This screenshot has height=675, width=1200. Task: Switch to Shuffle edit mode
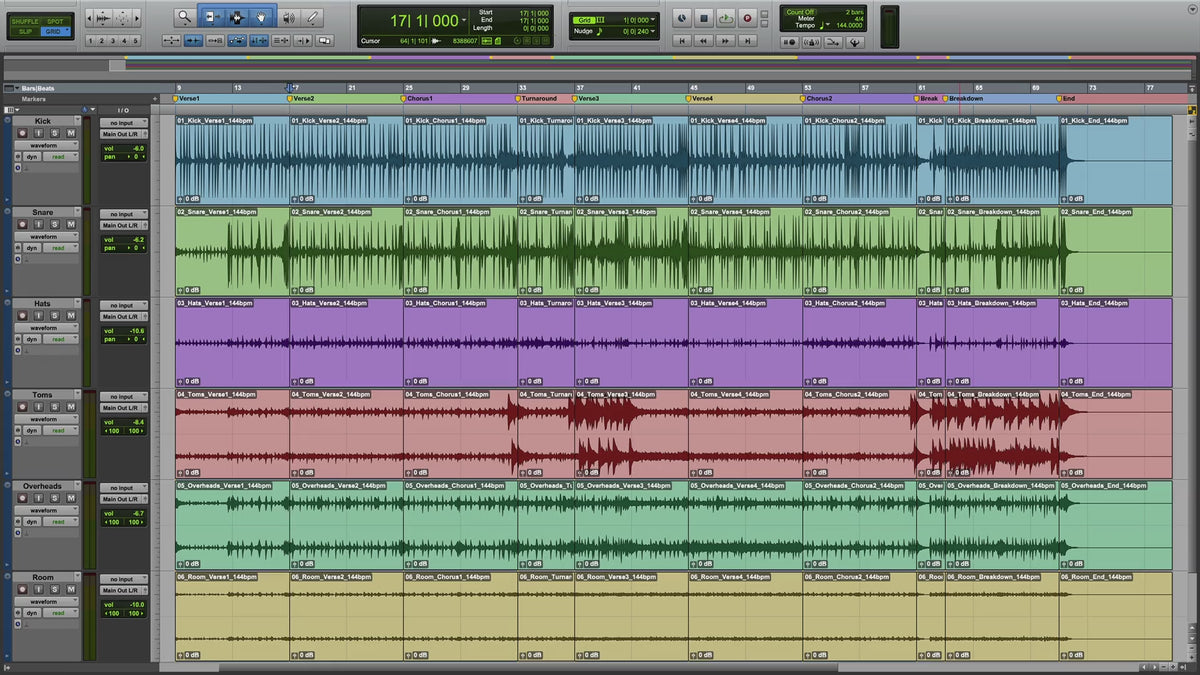coord(24,21)
